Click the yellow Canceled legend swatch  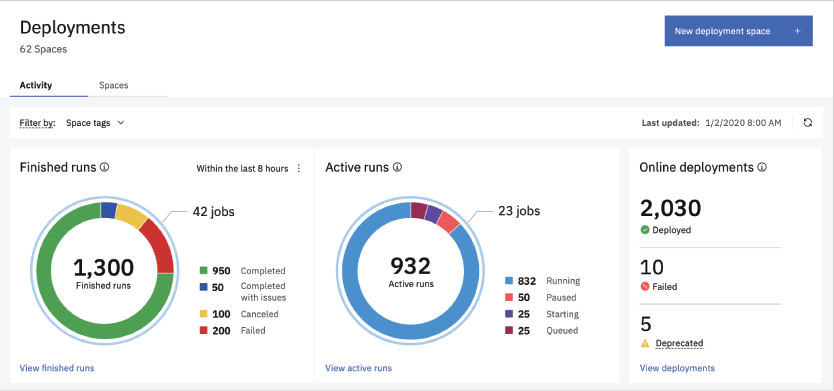point(203,314)
